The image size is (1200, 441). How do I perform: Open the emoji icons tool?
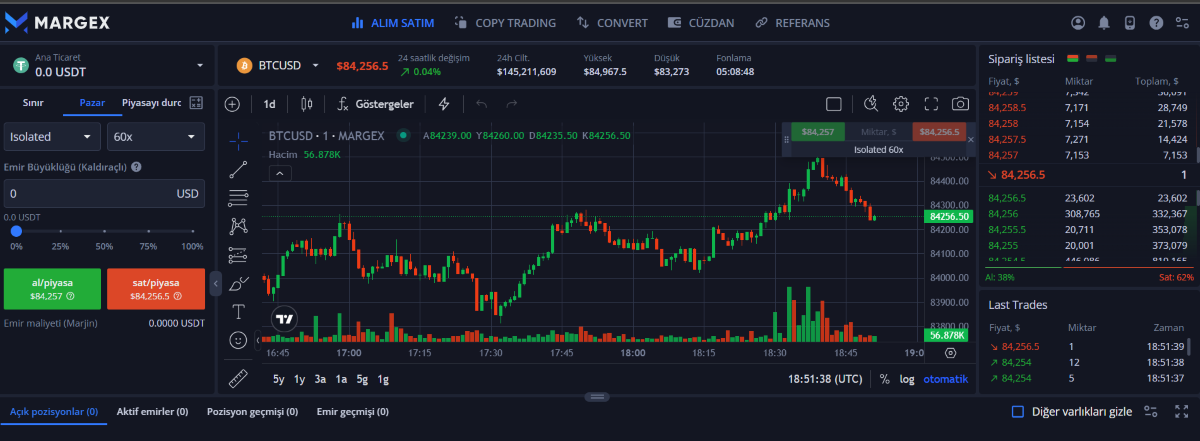click(x=238, y=340)
